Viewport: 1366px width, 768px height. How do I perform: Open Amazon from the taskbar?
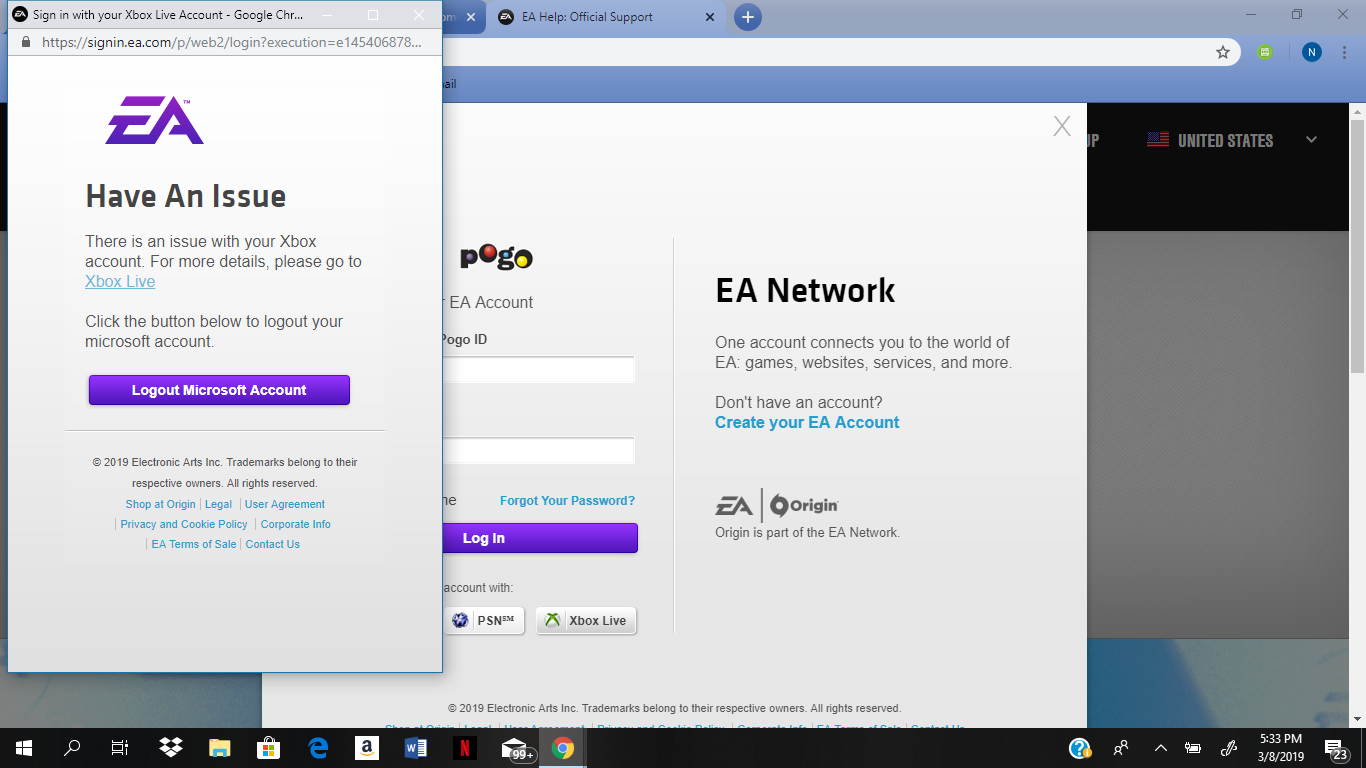(x=367, y=748)
